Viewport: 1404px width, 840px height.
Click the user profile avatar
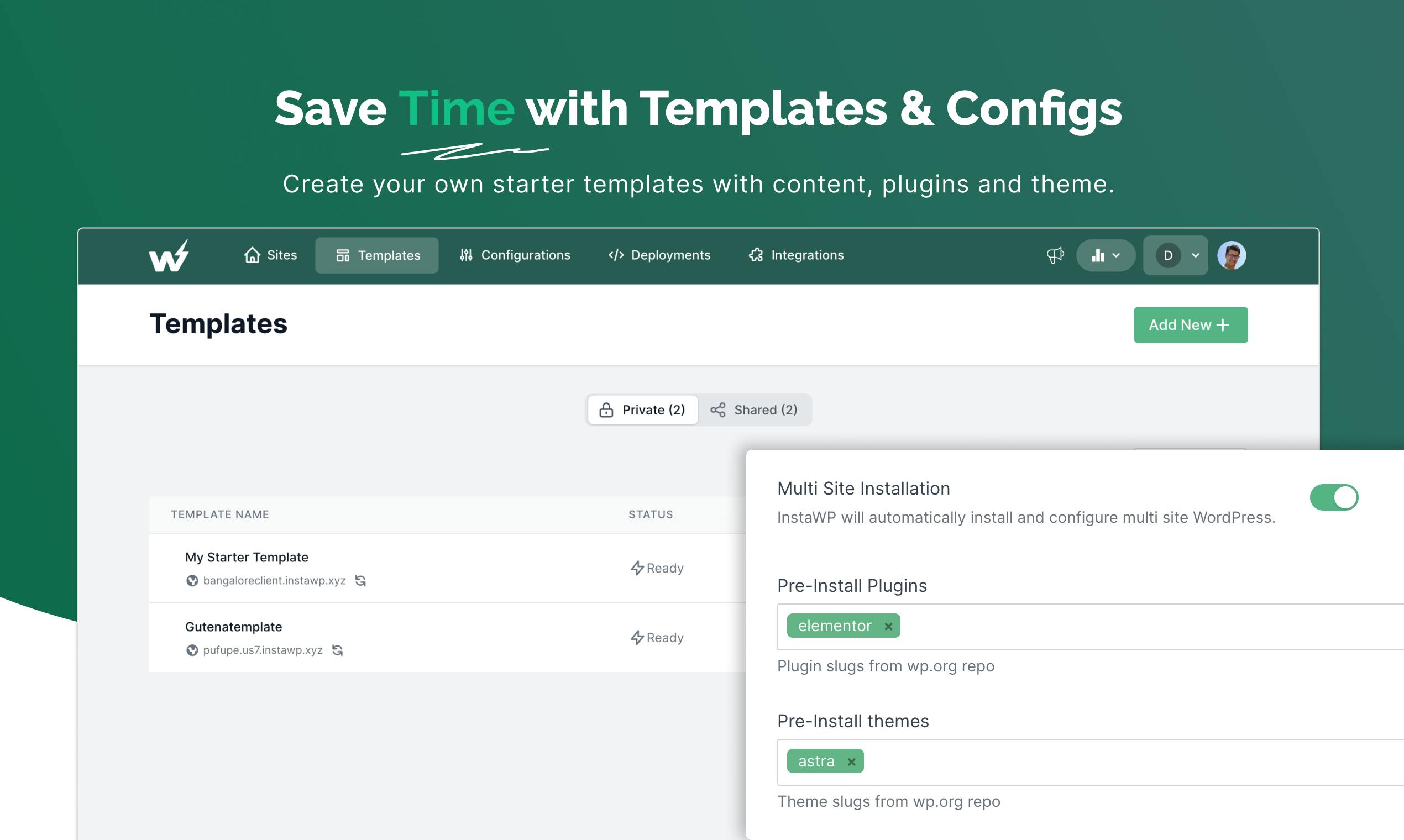(x=1232, y=255)
